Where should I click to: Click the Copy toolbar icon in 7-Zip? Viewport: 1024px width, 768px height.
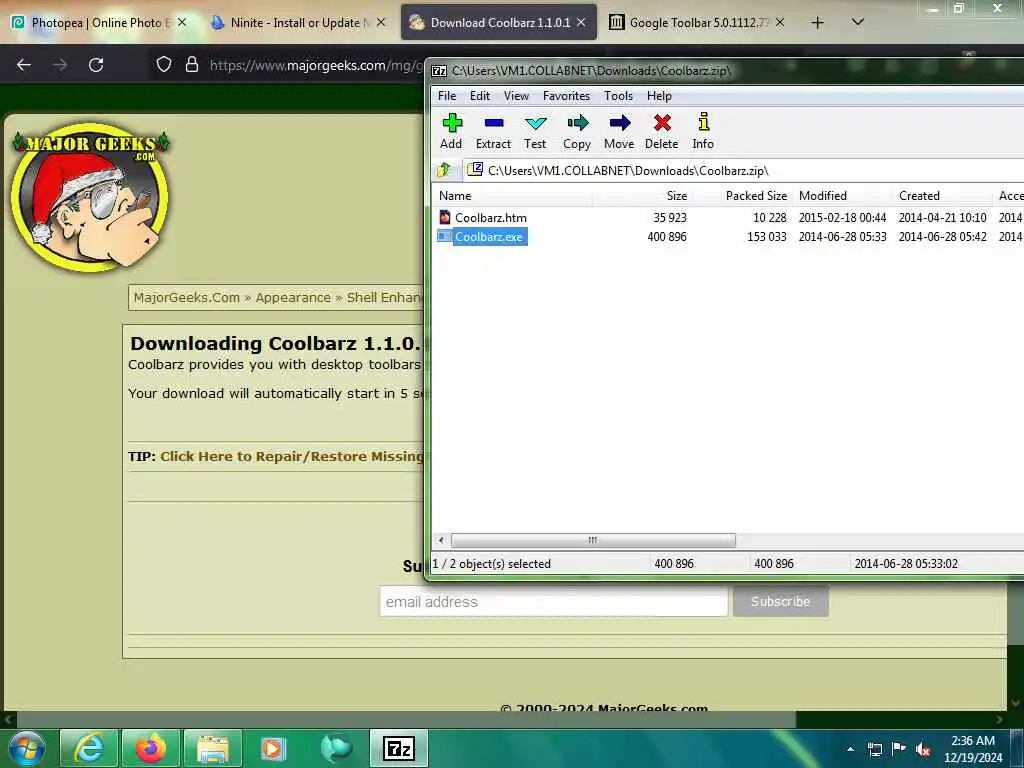pyautogui.click(x=577, y=131)
